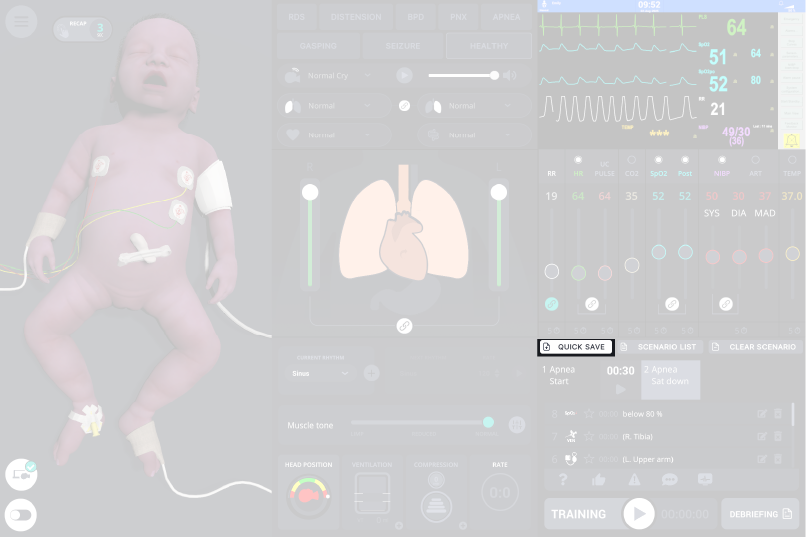Open the hamburger menu at top left
The image size is (806, 537).
pos(22,22)
